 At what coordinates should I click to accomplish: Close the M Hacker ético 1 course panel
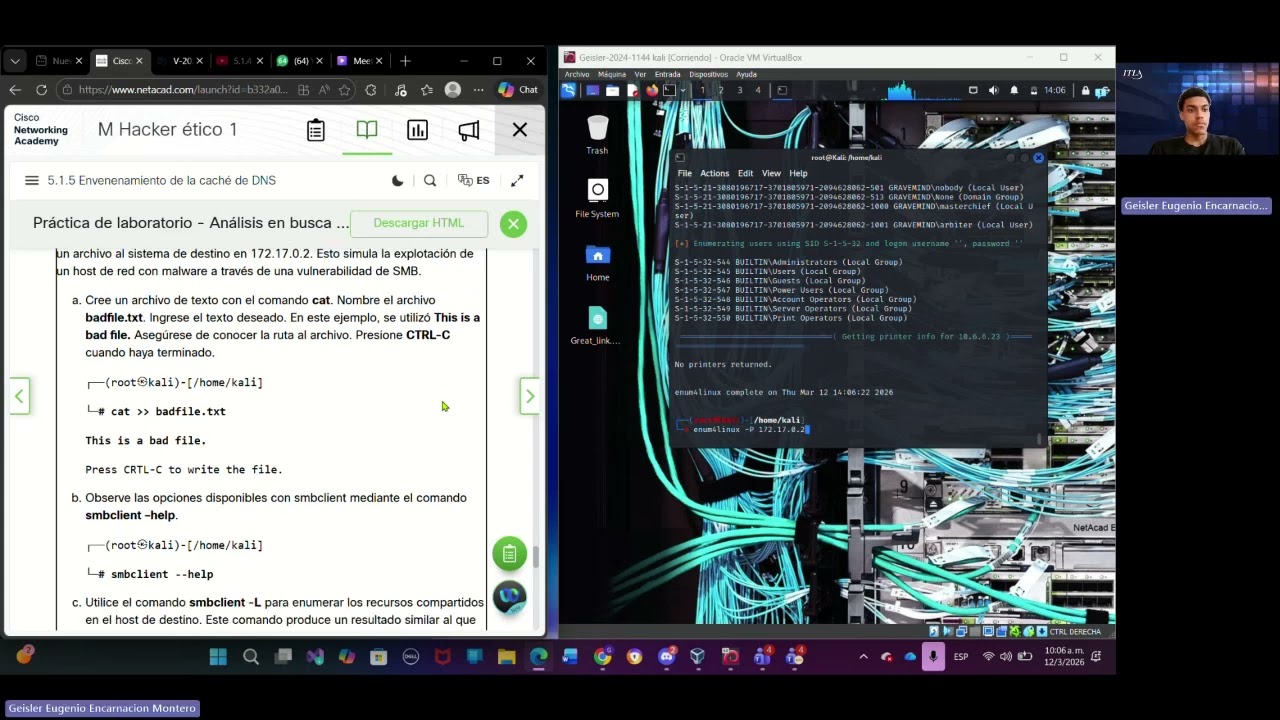(520, 130)
